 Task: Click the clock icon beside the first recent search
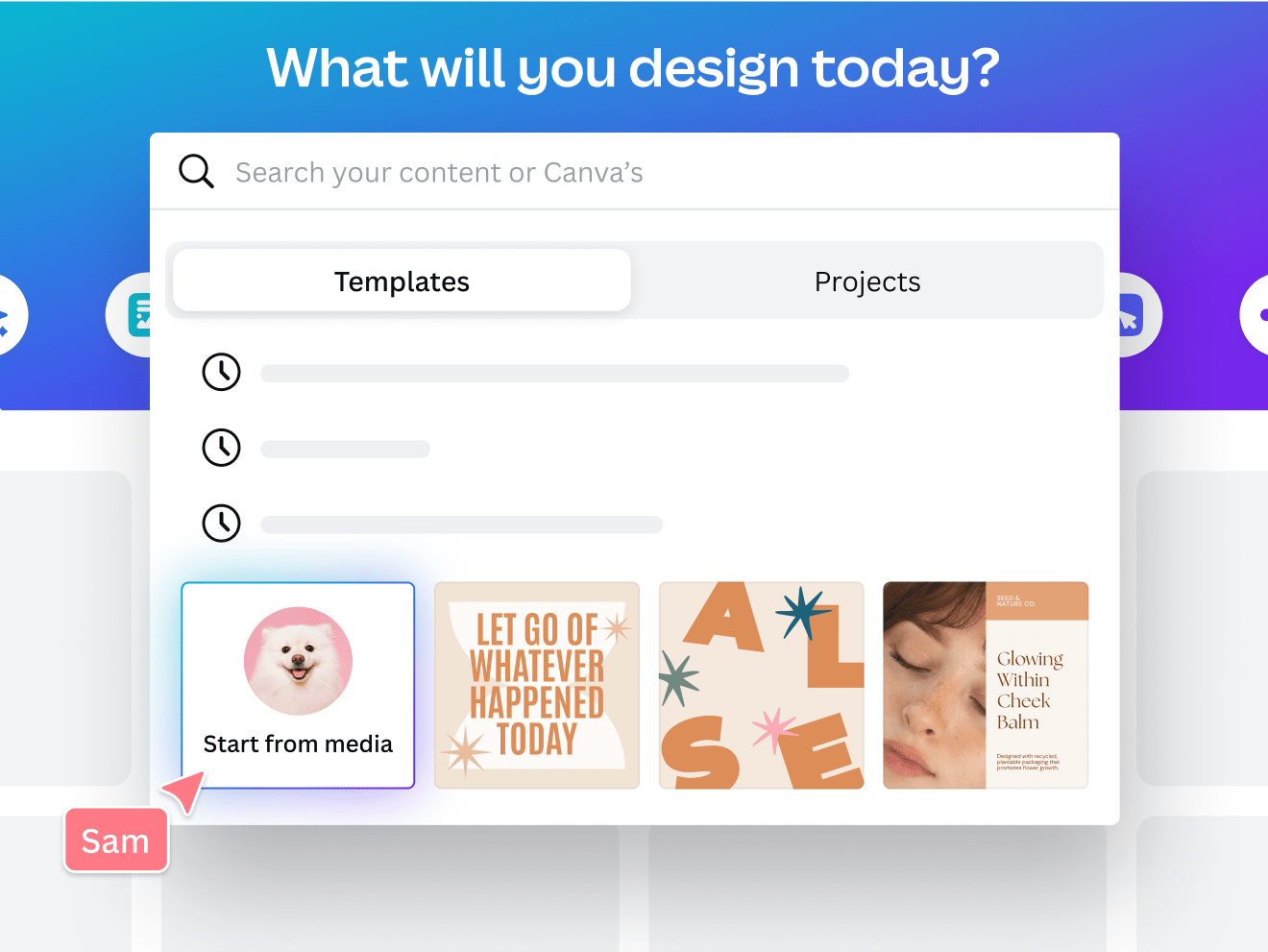221,373
